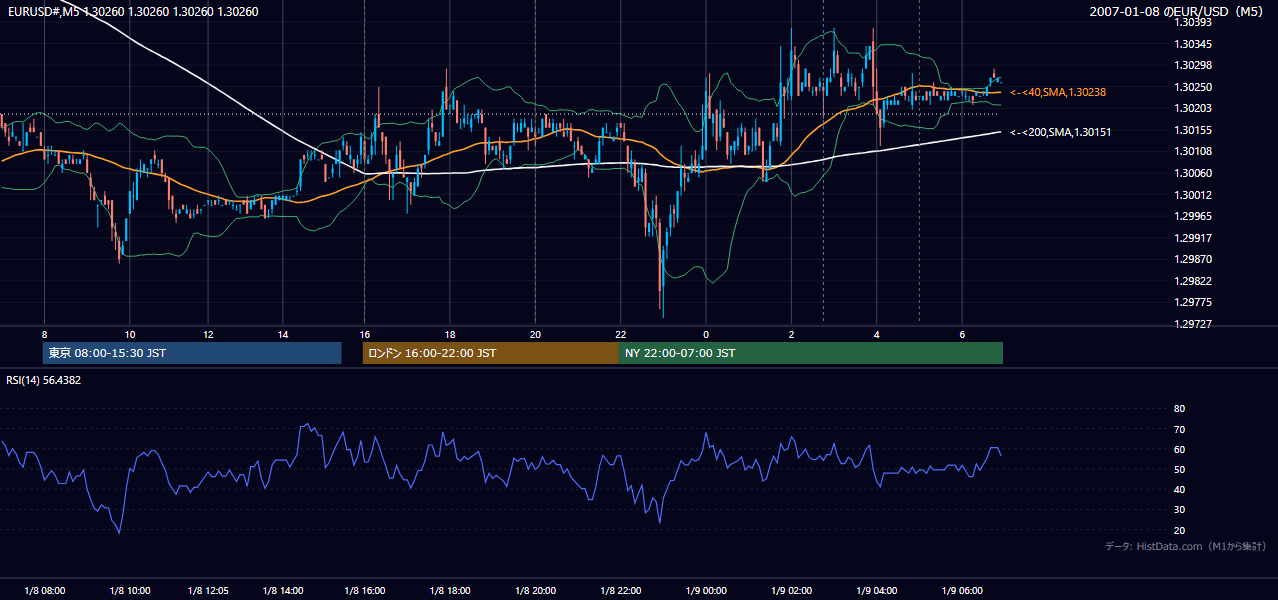Click RSI axis level 60

[1179, 449]
